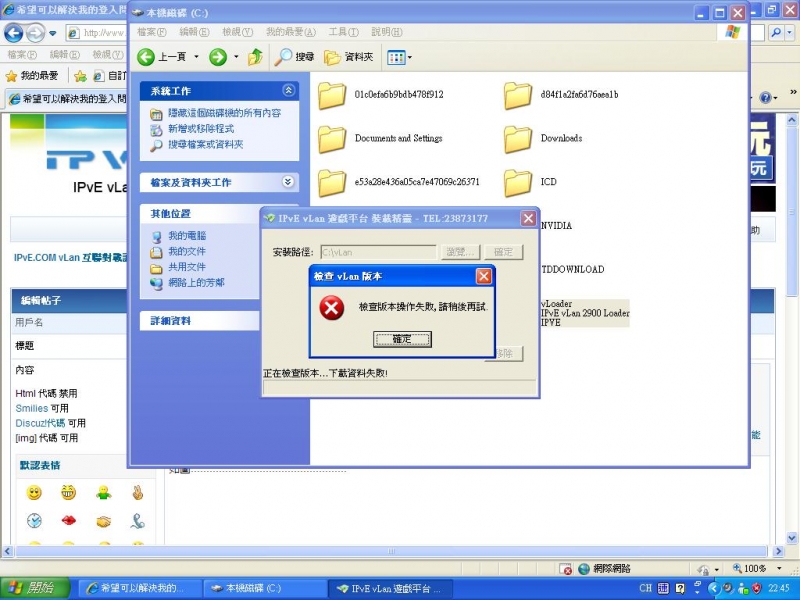Open the 工具(T) menu in Explorer
The width and height of the screenshot is (800, 600).
click(x=343, y=32)
